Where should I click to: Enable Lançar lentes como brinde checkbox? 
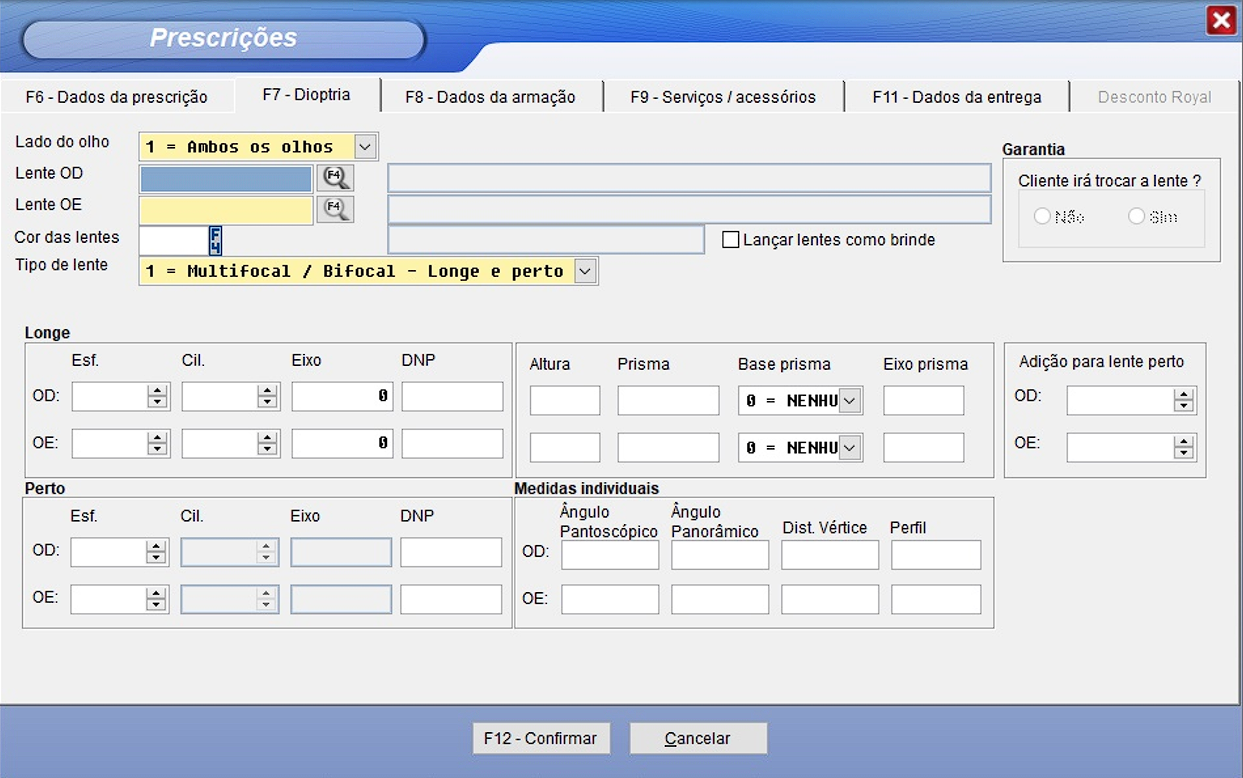click(731, 240)
